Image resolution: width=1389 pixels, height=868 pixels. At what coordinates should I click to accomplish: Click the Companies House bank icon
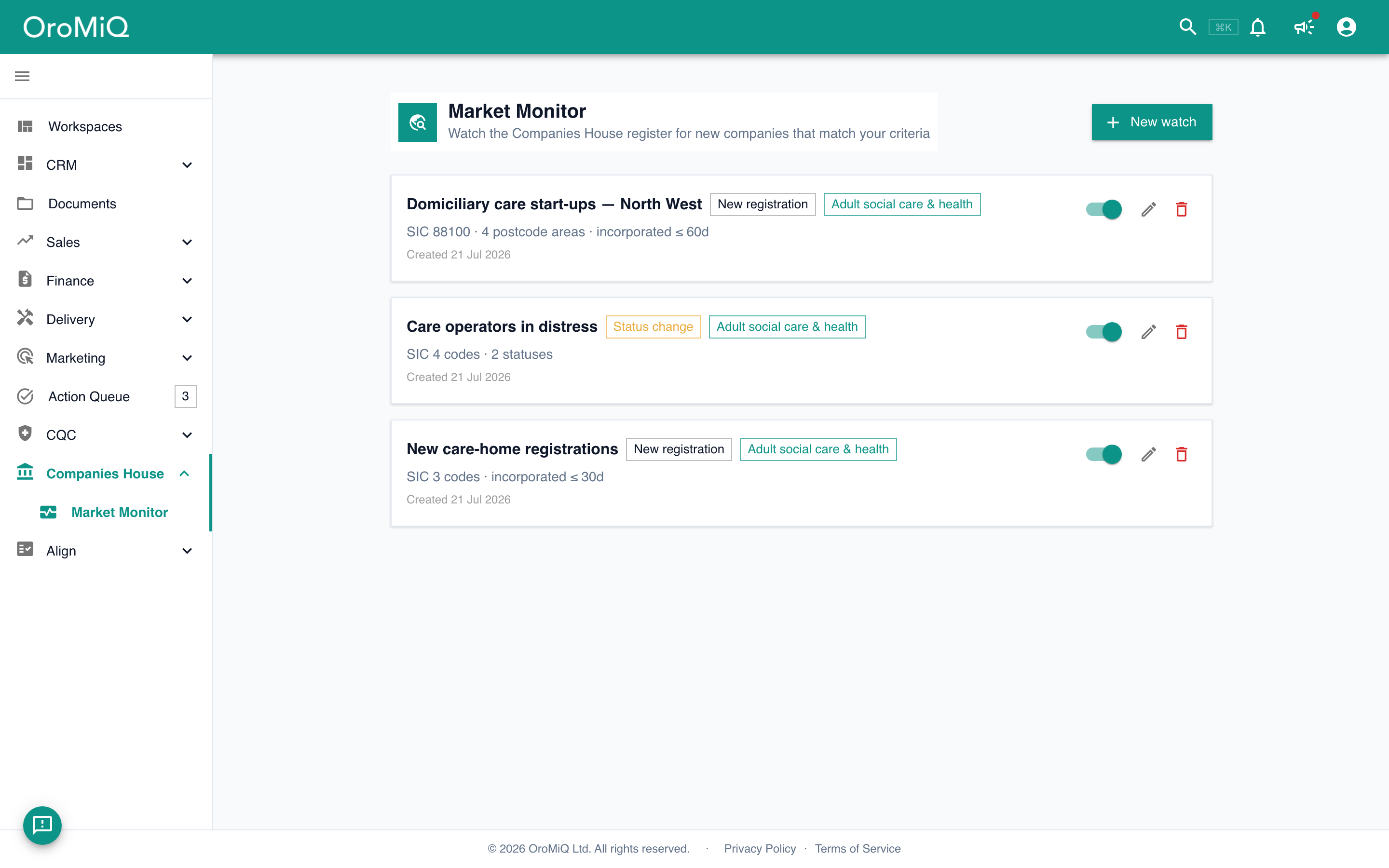pyautogui.click(x=25, y=472)
